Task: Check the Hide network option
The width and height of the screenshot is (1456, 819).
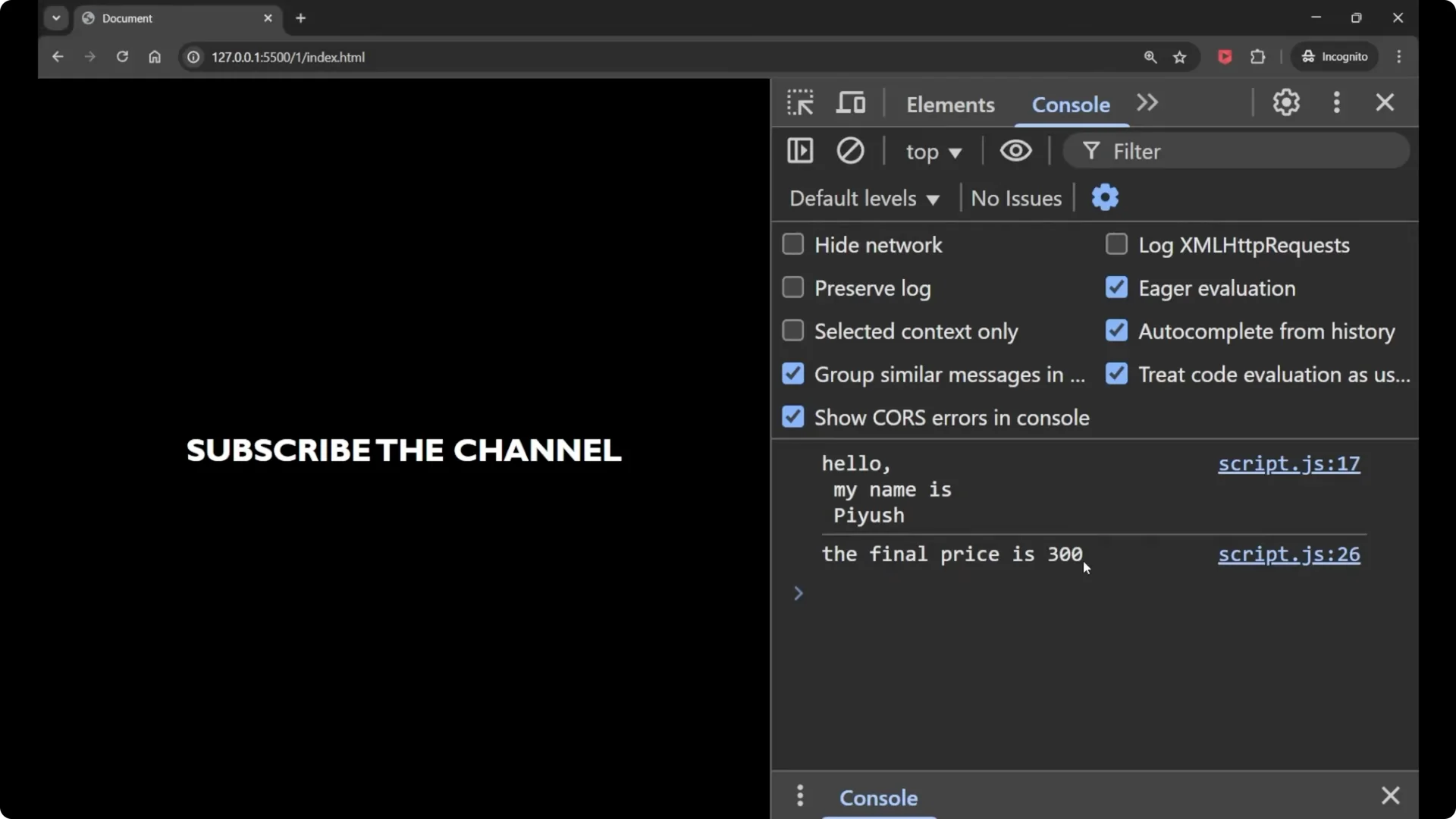Action: click(x=793, y=245)
